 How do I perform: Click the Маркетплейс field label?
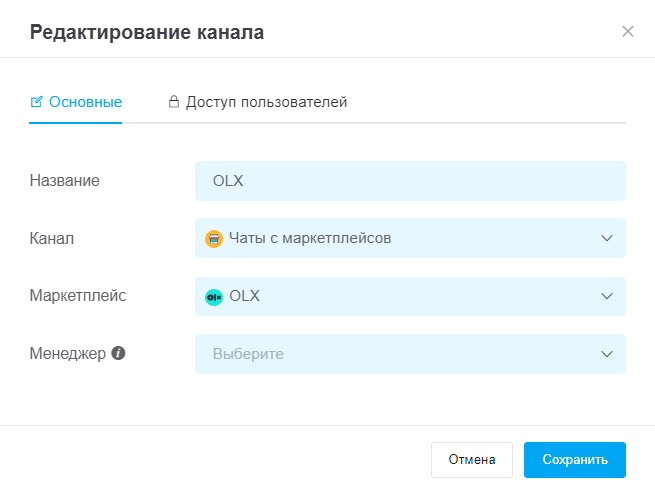[78, 296]
